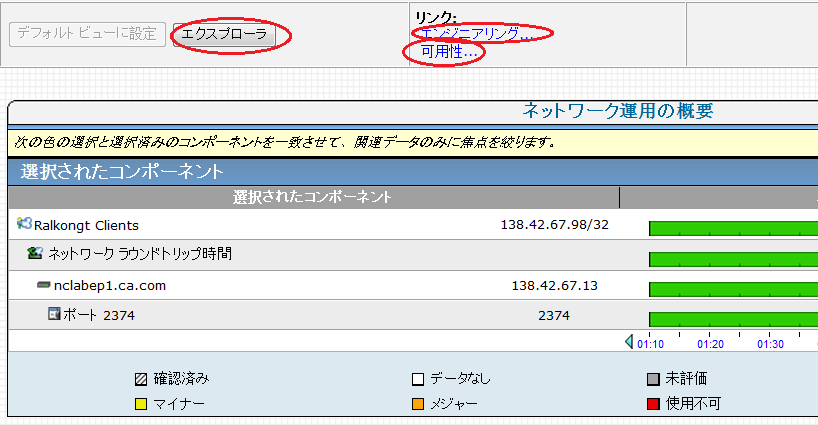Viewport: 818px width, 425px height.
Task: Click the ネットワーク運用の概要 title
Action: (618, 111)
